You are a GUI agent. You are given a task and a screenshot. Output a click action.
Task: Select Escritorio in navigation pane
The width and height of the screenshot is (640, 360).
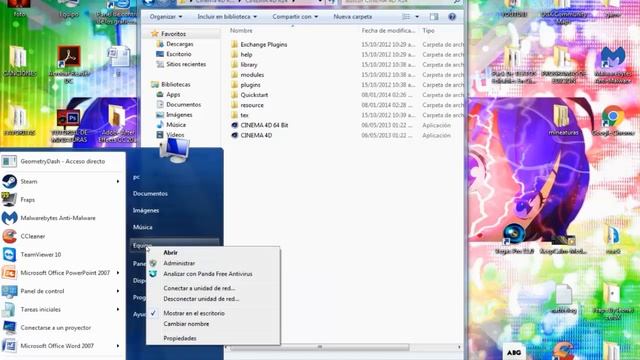178,54
